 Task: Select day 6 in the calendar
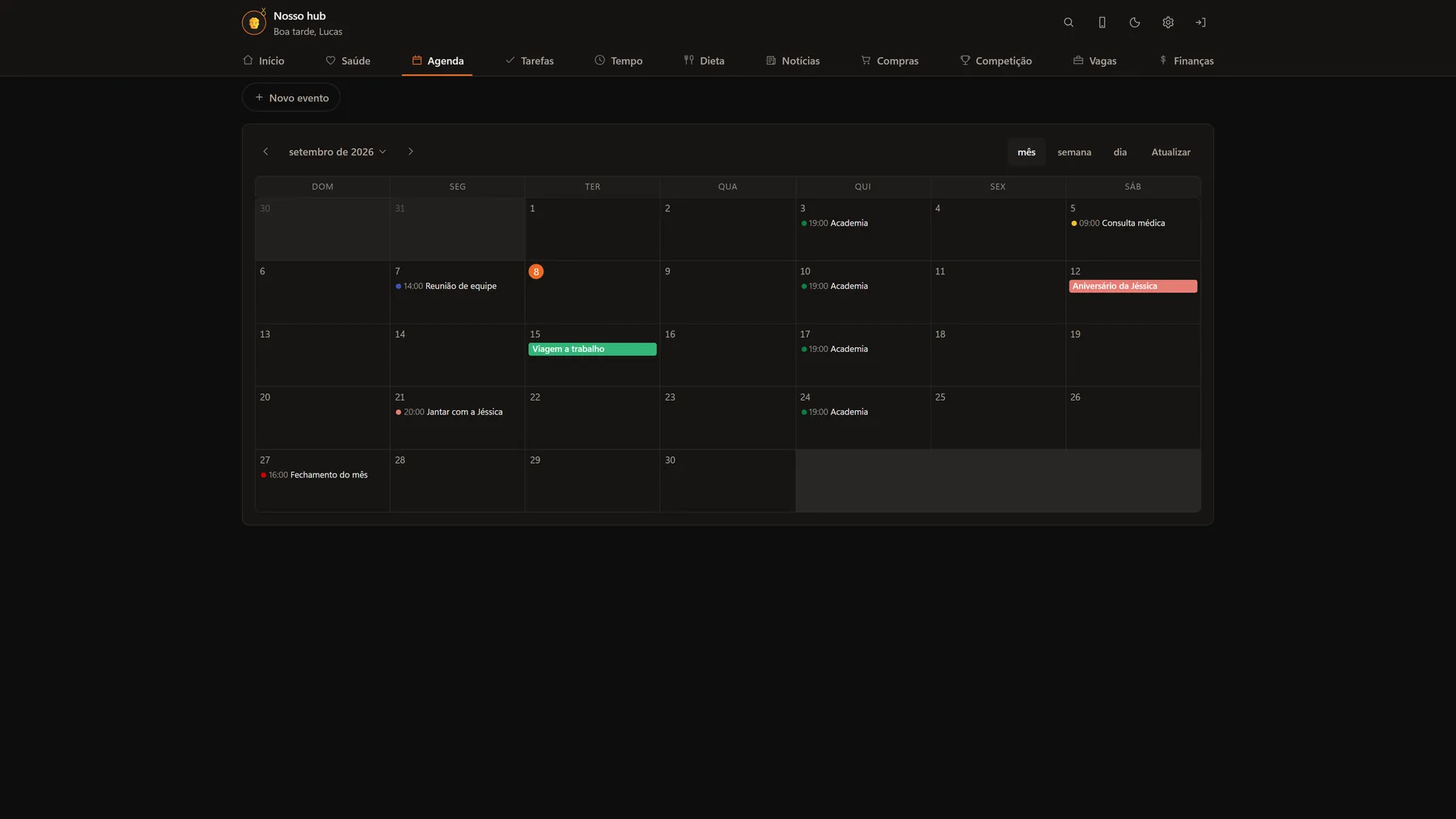tap(322, 292)
